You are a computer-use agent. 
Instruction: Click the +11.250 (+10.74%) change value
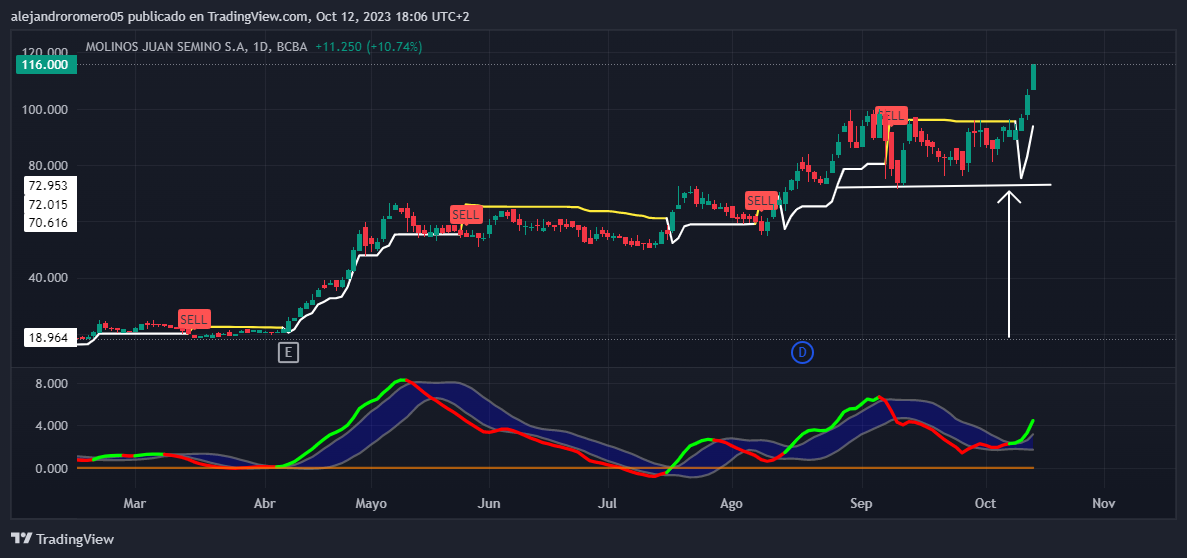click(x=368, y=47)
